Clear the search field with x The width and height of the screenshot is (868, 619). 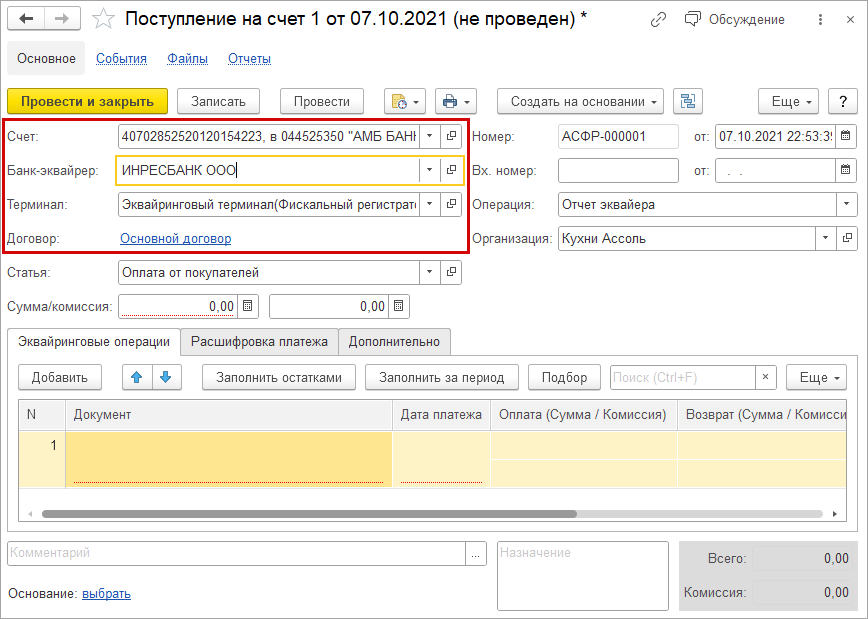[766, 378]
